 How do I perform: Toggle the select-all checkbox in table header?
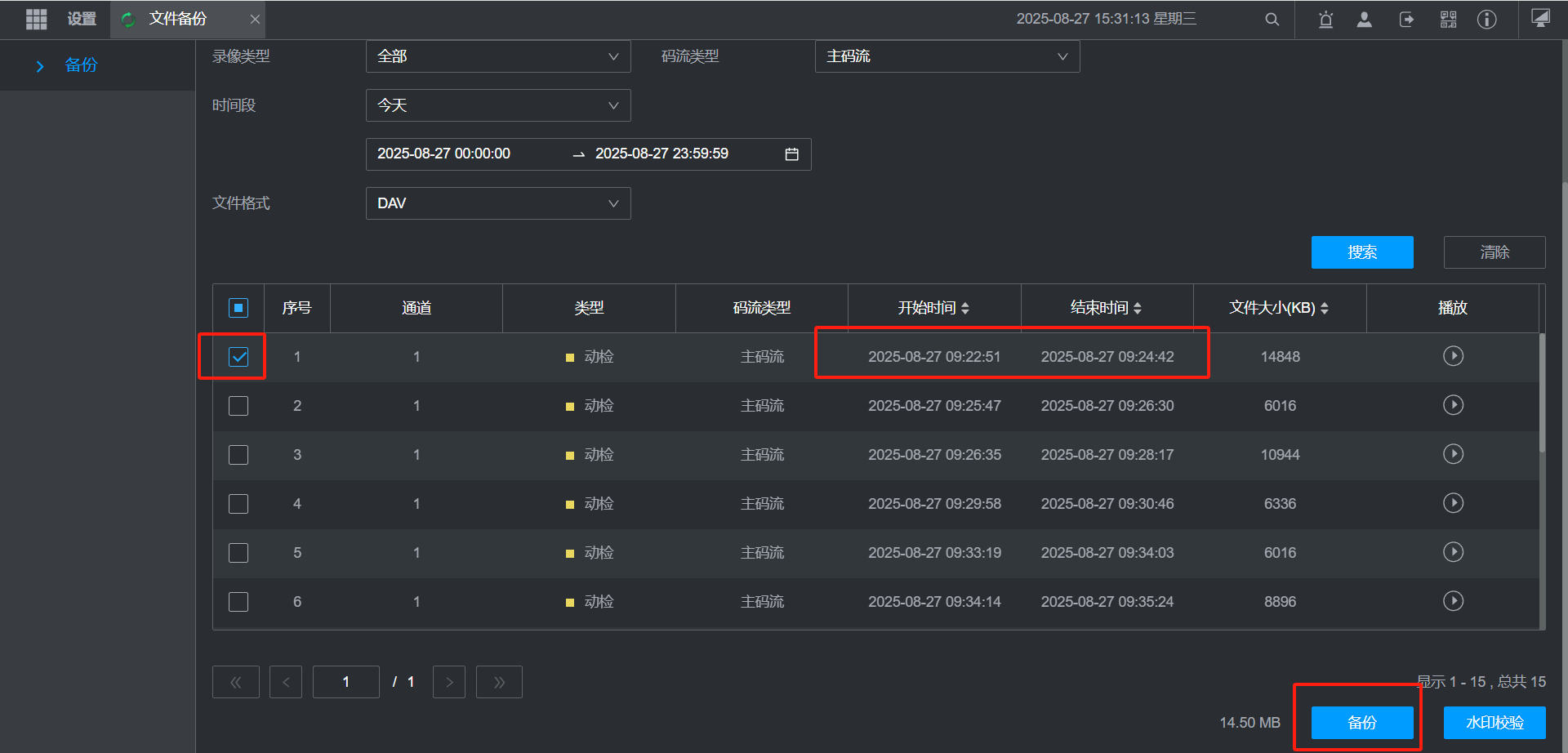pyautogui.click(x=238, y=308)
